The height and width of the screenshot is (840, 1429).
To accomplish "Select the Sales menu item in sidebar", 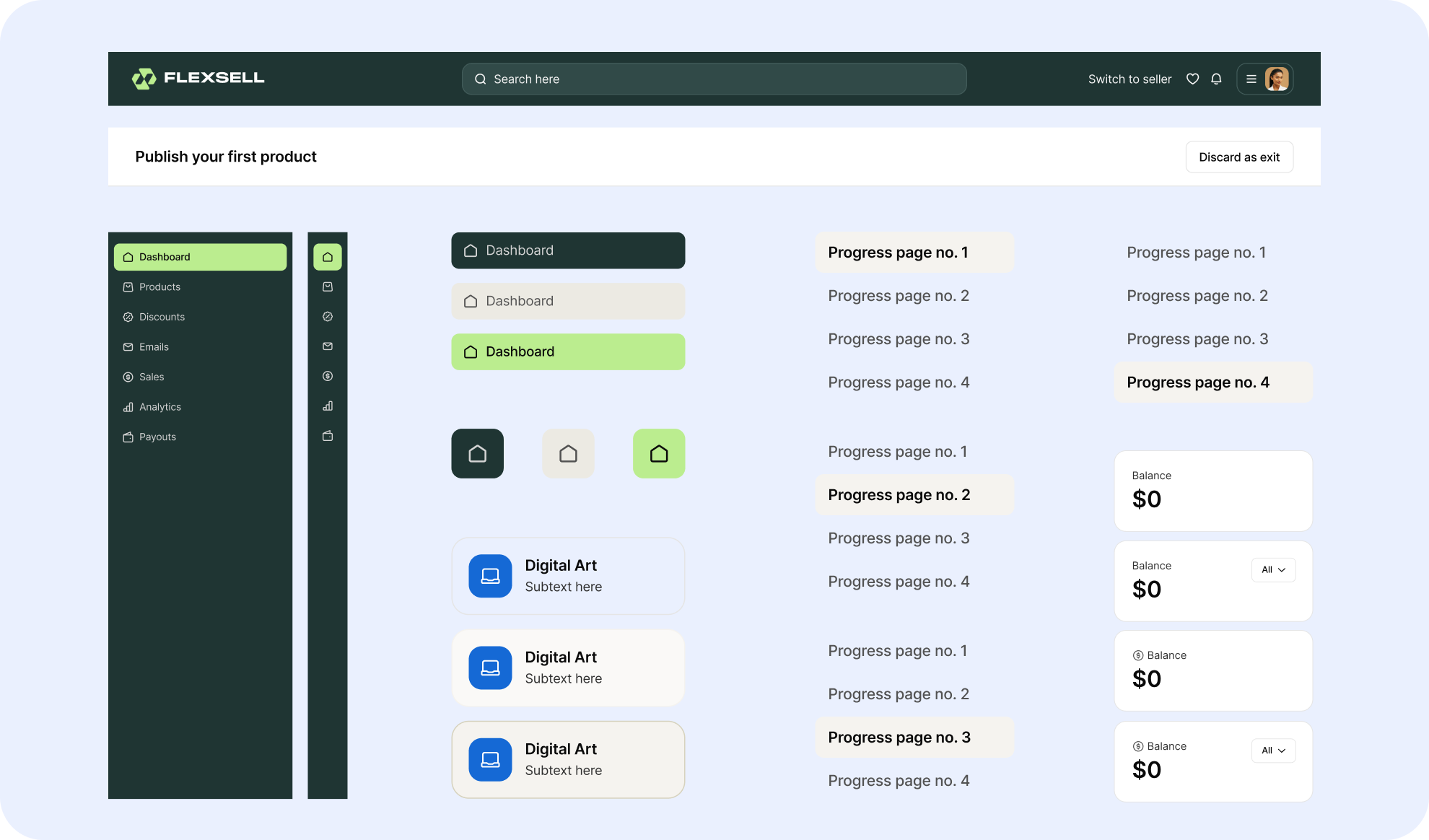I will tap(151, 376).
